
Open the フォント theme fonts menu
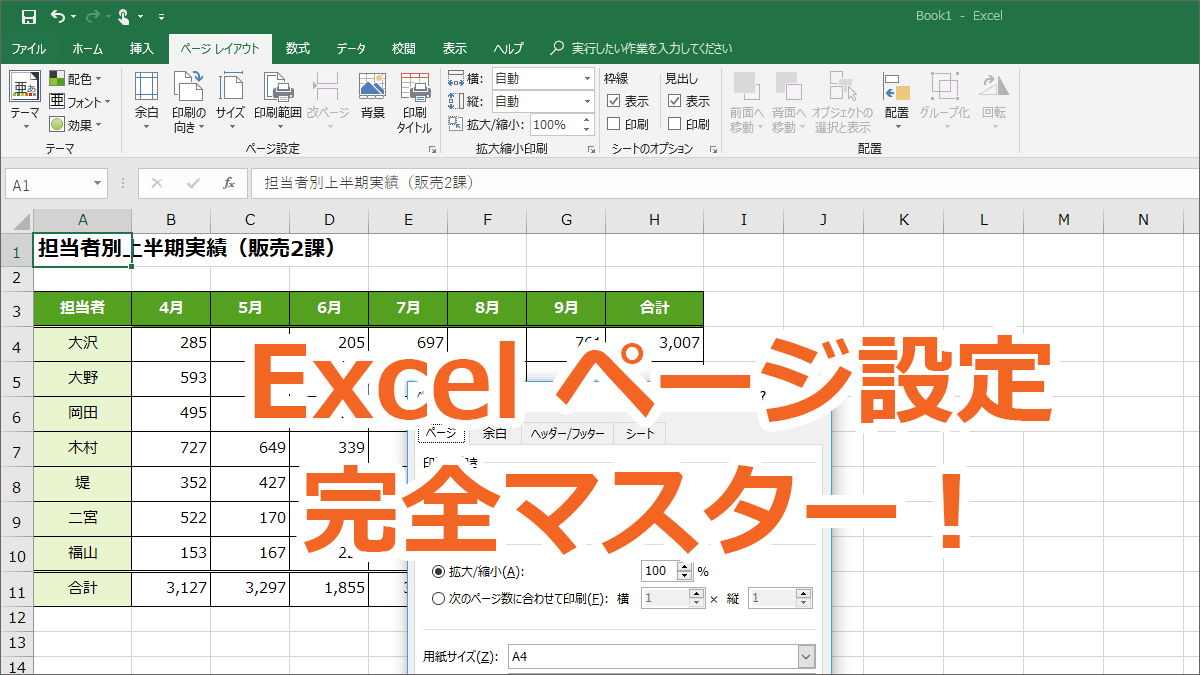(79, 102)
